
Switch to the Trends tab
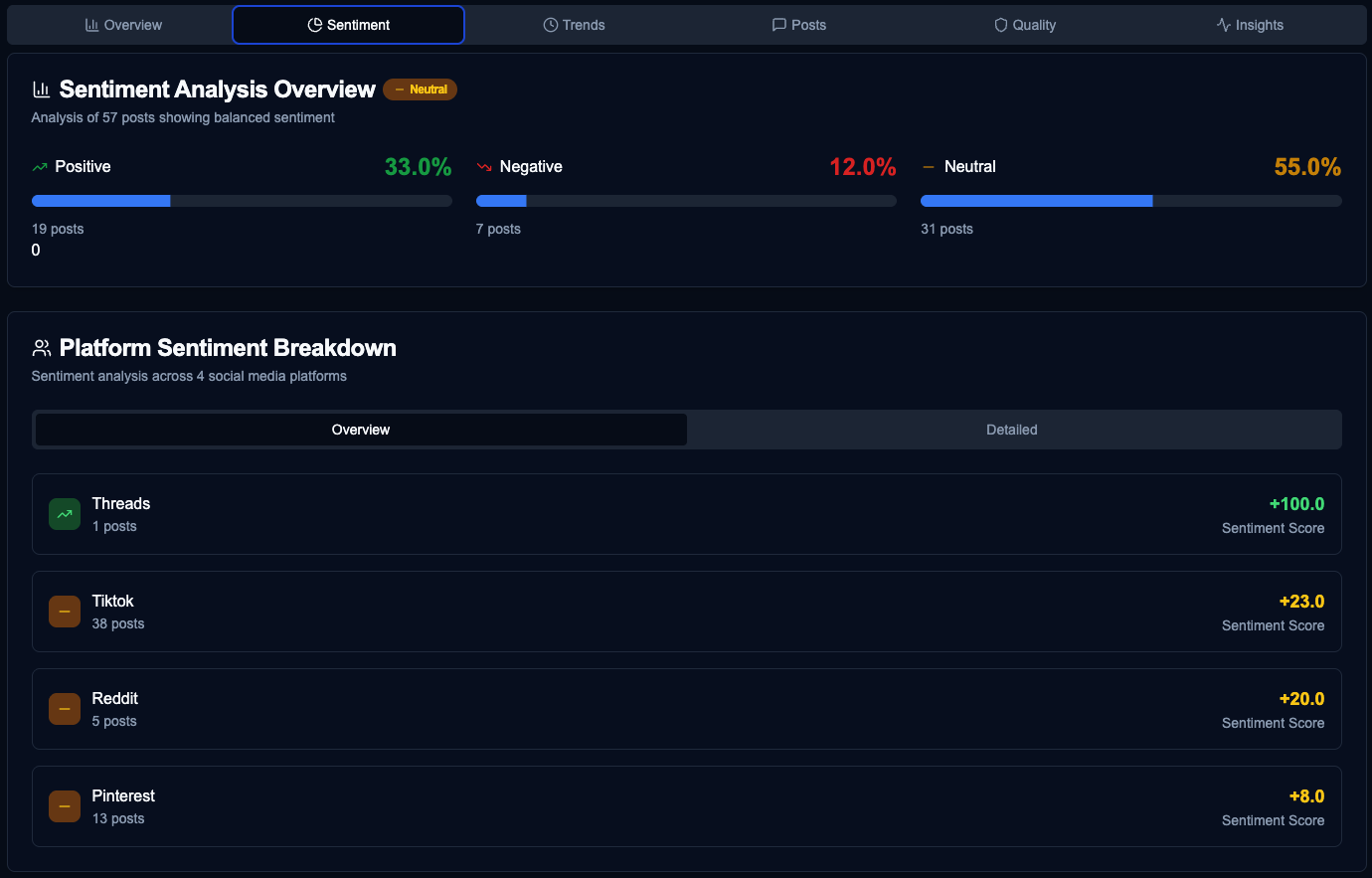pos(575,24)
